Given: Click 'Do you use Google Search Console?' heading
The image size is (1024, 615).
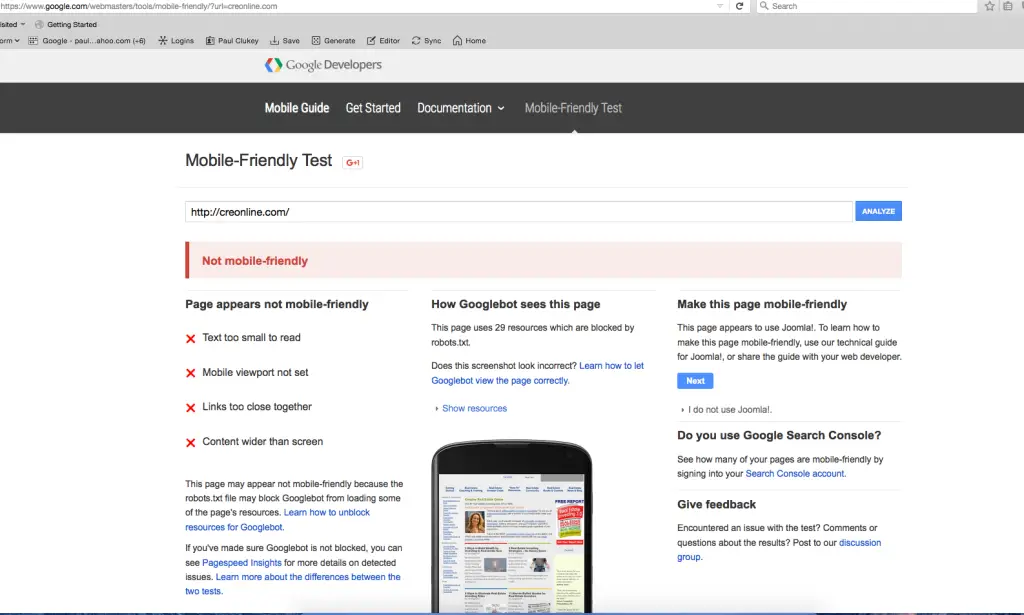Looking at the screenshot, I should [779, 435].
